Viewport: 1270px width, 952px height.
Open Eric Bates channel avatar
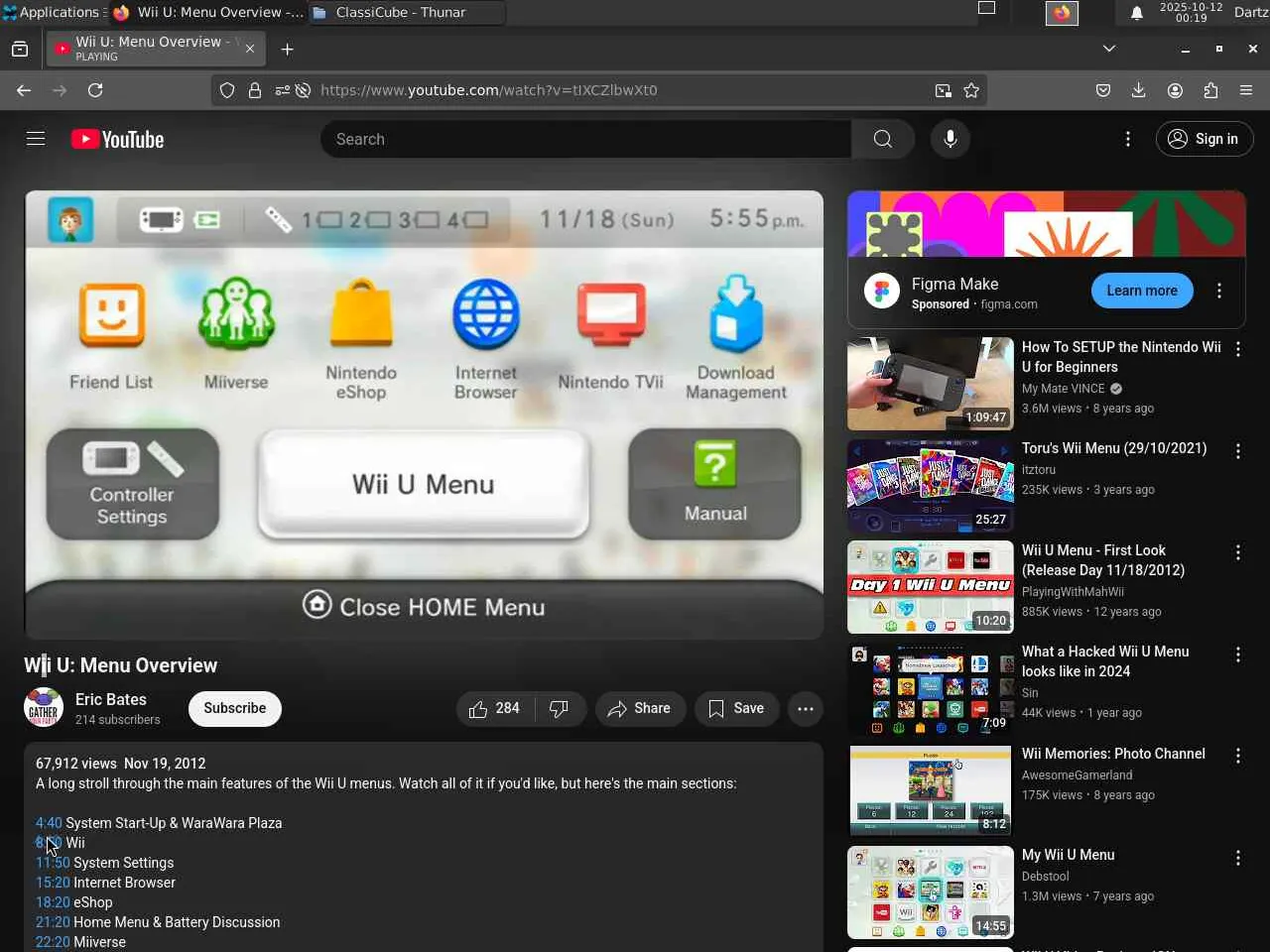click(44, 708)
